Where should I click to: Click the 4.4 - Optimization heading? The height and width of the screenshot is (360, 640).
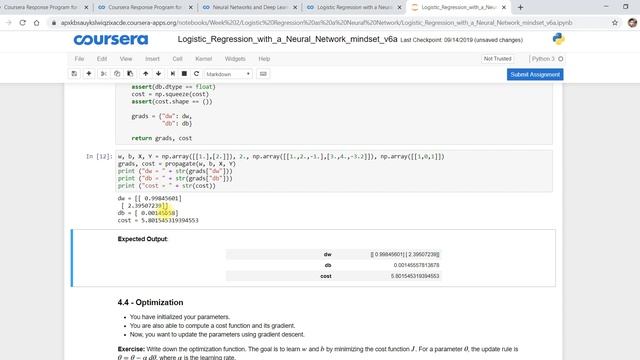(x=150, y=302)
